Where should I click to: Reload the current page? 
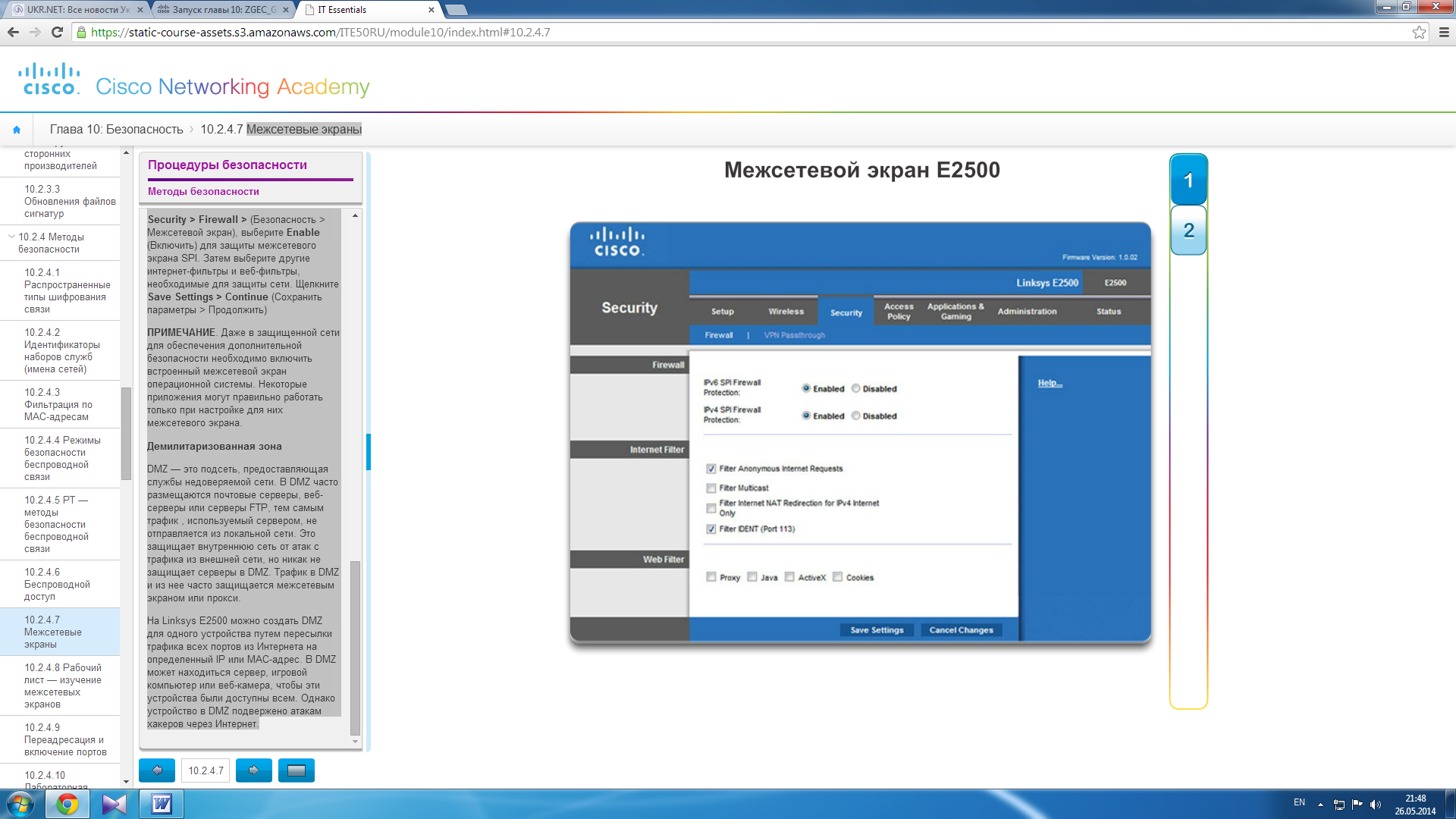tap(57, 32)
